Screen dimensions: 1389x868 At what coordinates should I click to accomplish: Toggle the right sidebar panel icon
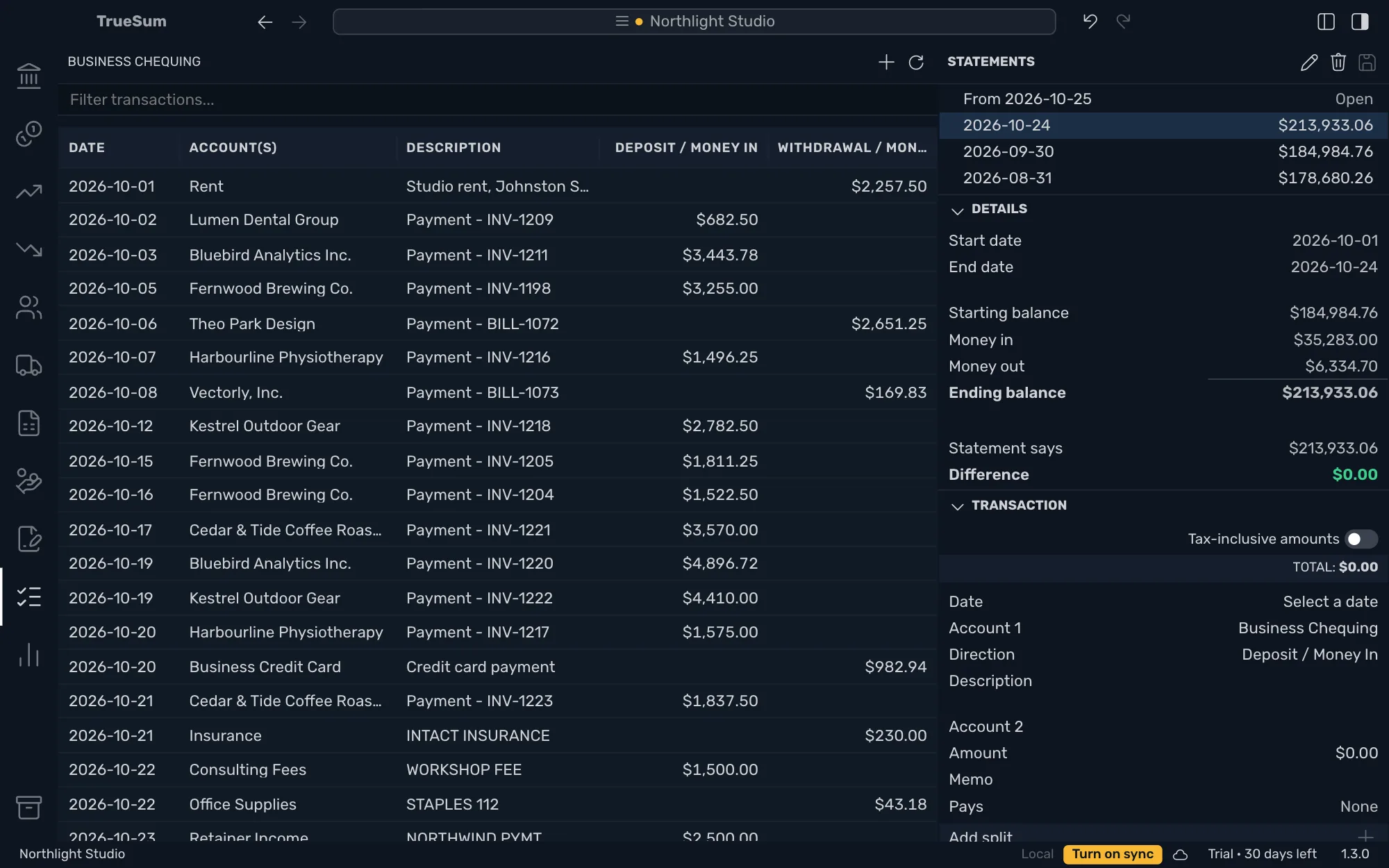(x=1360, y=22)
